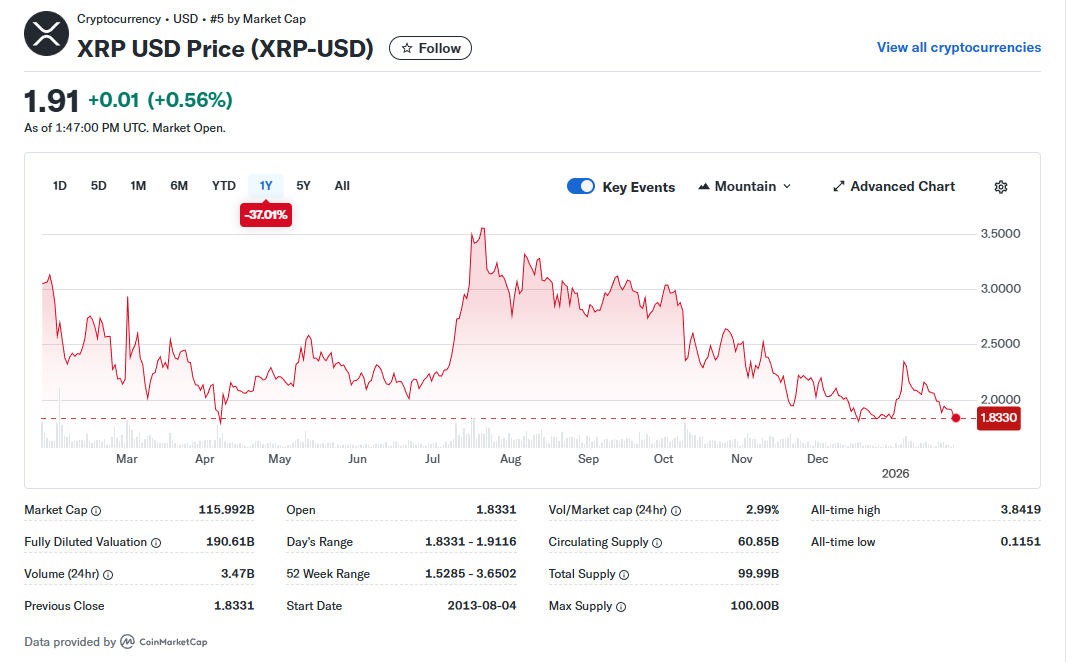Click the Total Supply info icon
Image resolution: width=1073 pixels, height=662 pixels.
624,575
